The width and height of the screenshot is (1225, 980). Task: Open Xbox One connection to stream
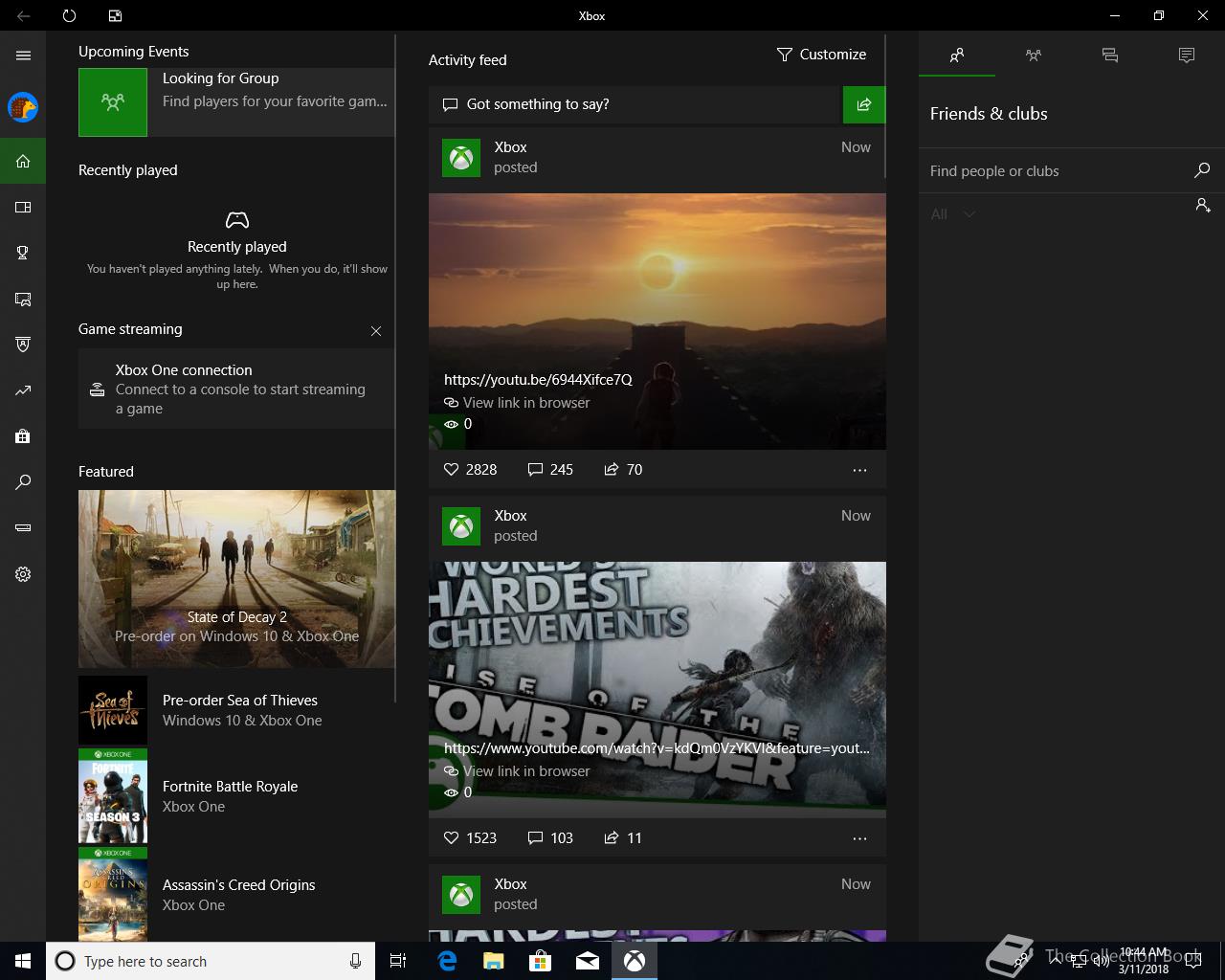pos(236,389)
